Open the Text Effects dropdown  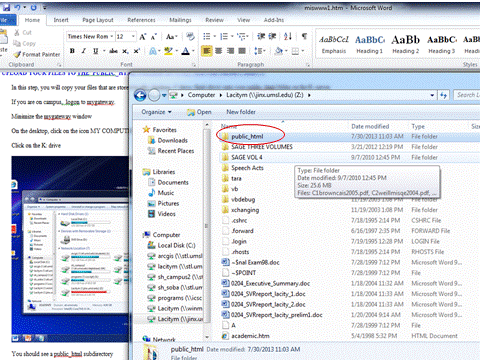click(154, 51)
